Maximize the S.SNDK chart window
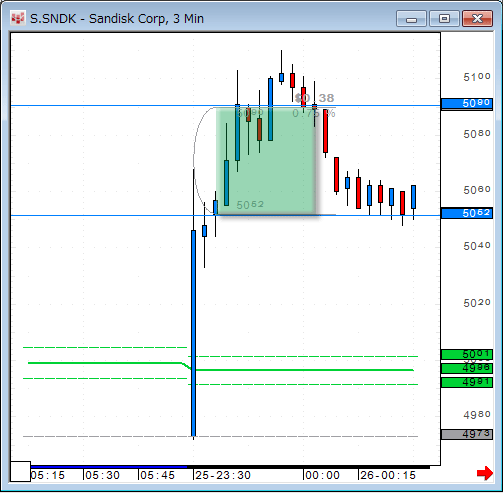The height and width of the screenshot is (493, 503). [x=444, y=18]
